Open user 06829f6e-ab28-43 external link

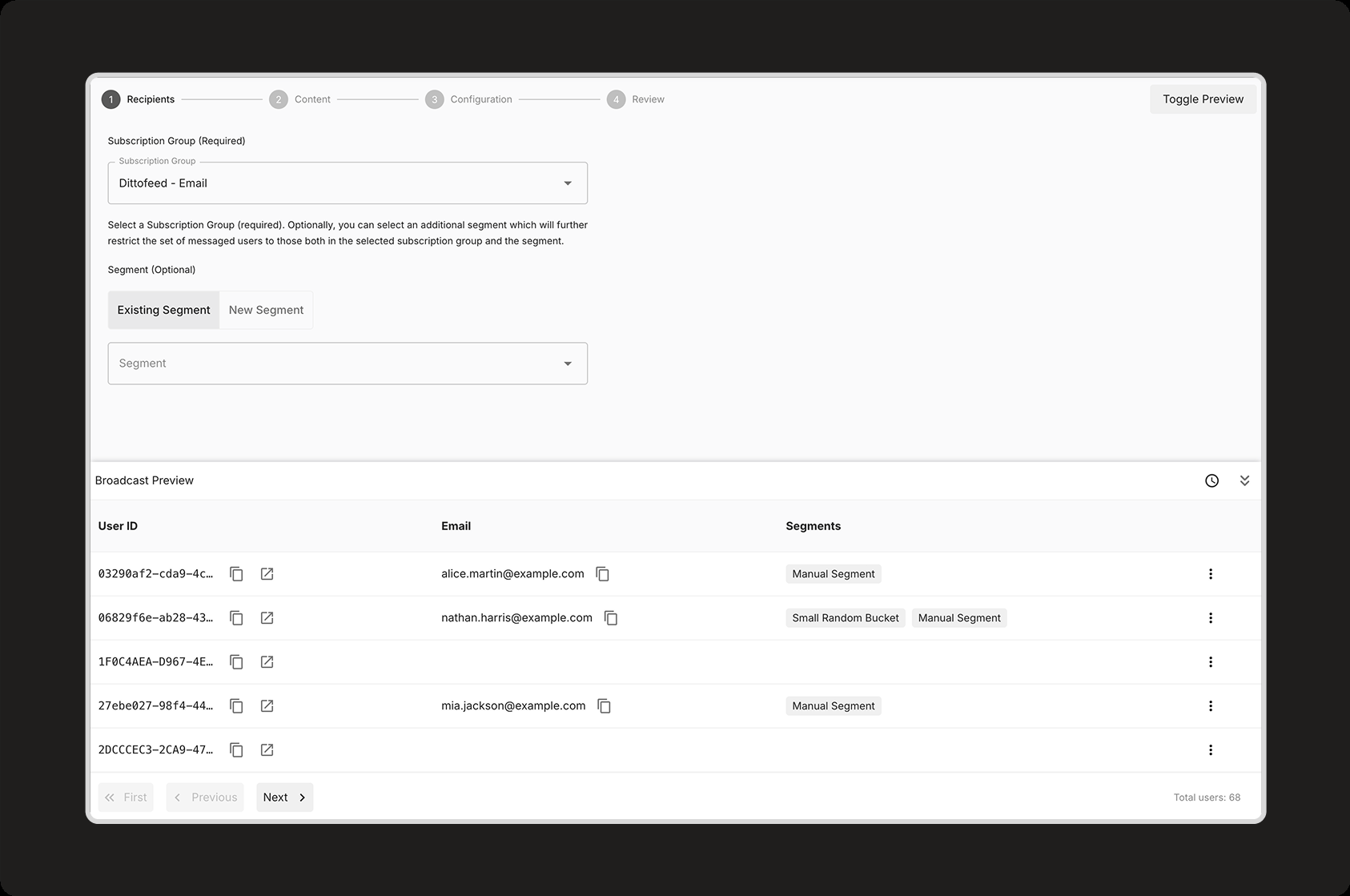(x=267, y=618)
